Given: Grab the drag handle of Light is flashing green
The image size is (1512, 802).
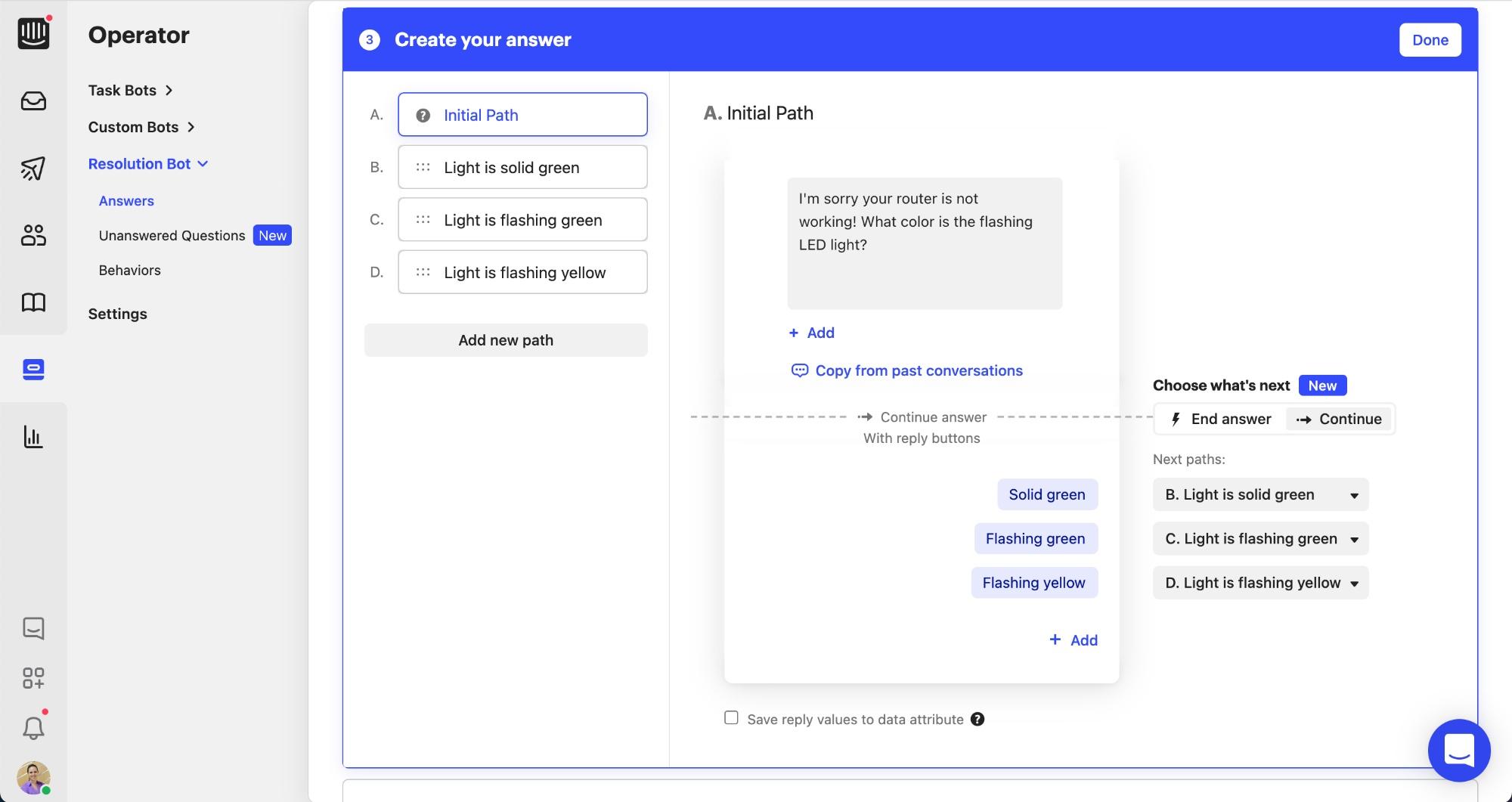Looking at the screenshot, I should (423, 220).
